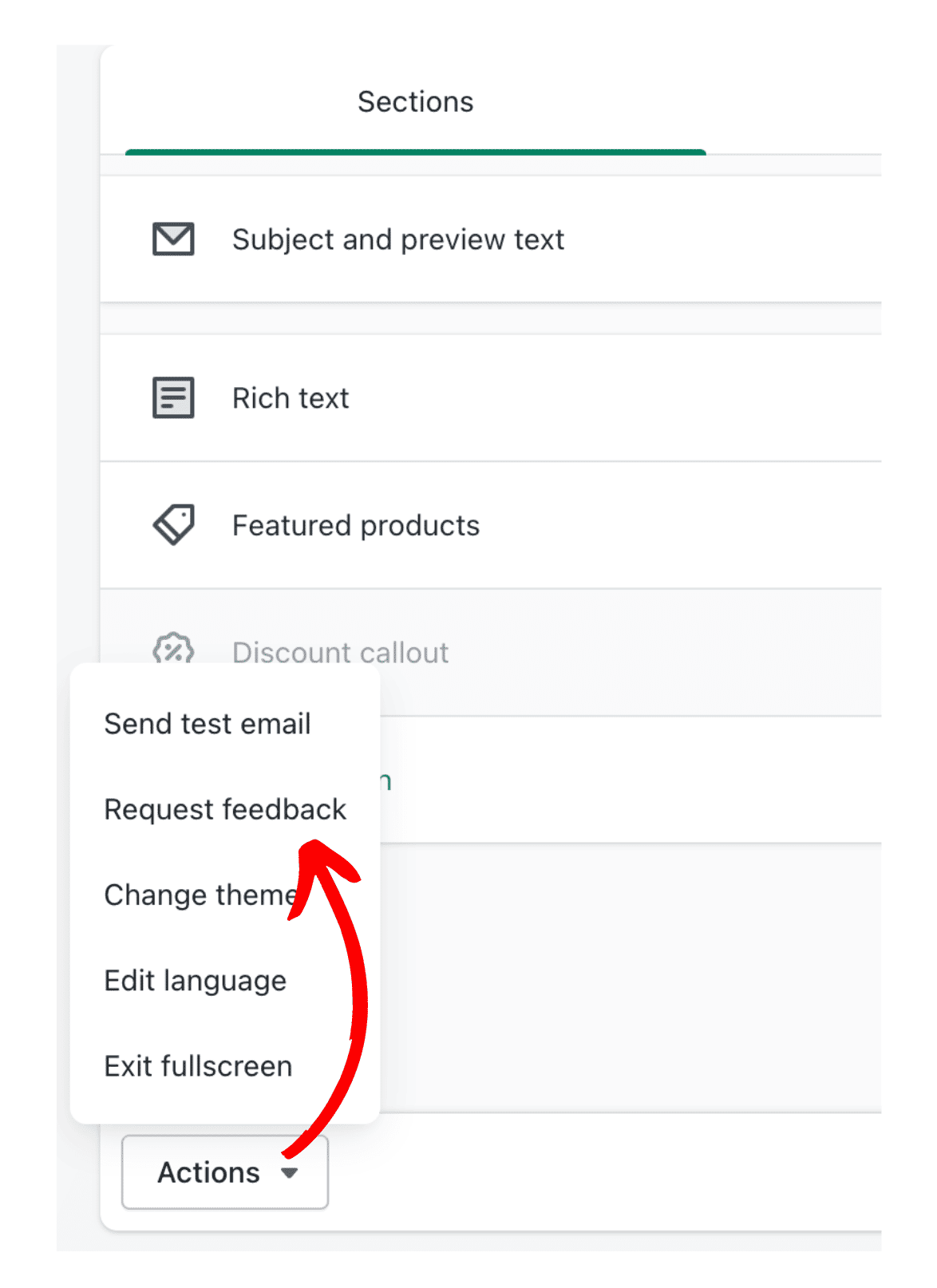
Task: Click the Rich text document icon
Action: pos(173,397)
